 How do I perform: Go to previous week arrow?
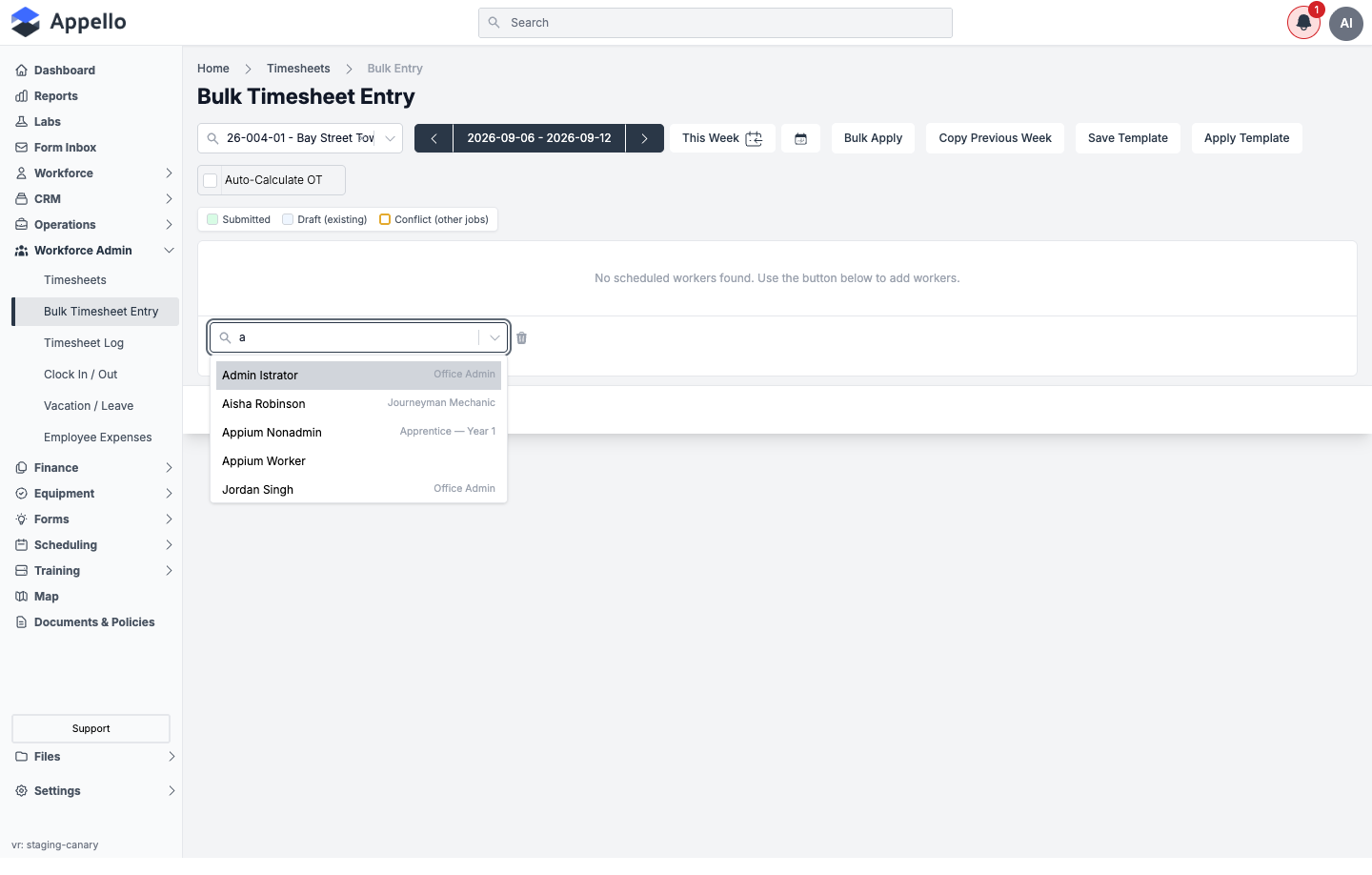[x=434, y=138]
